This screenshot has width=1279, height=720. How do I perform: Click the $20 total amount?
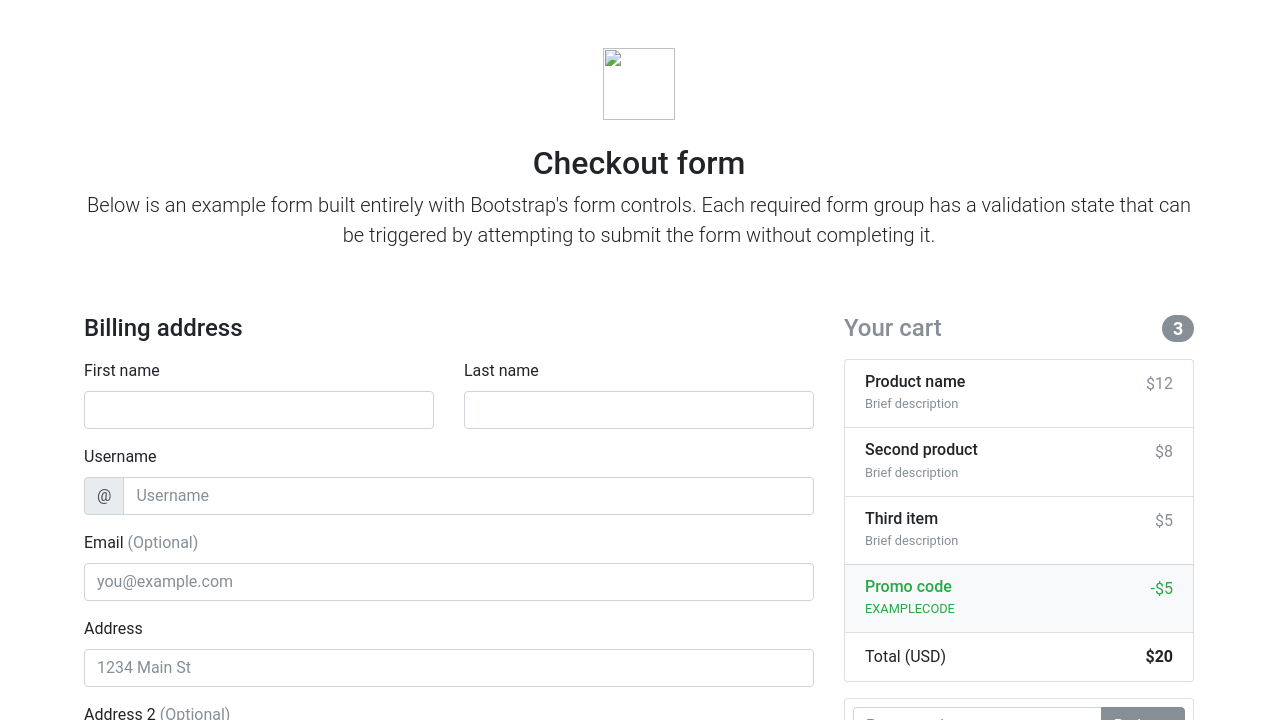(x=1158, y=657)
